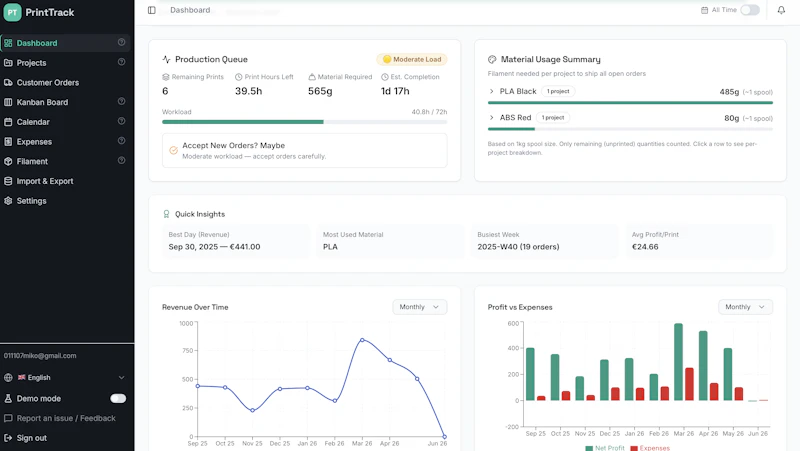Click the help icon beside Projects
This screenshot has width=800, height=451.
(121, 62)
